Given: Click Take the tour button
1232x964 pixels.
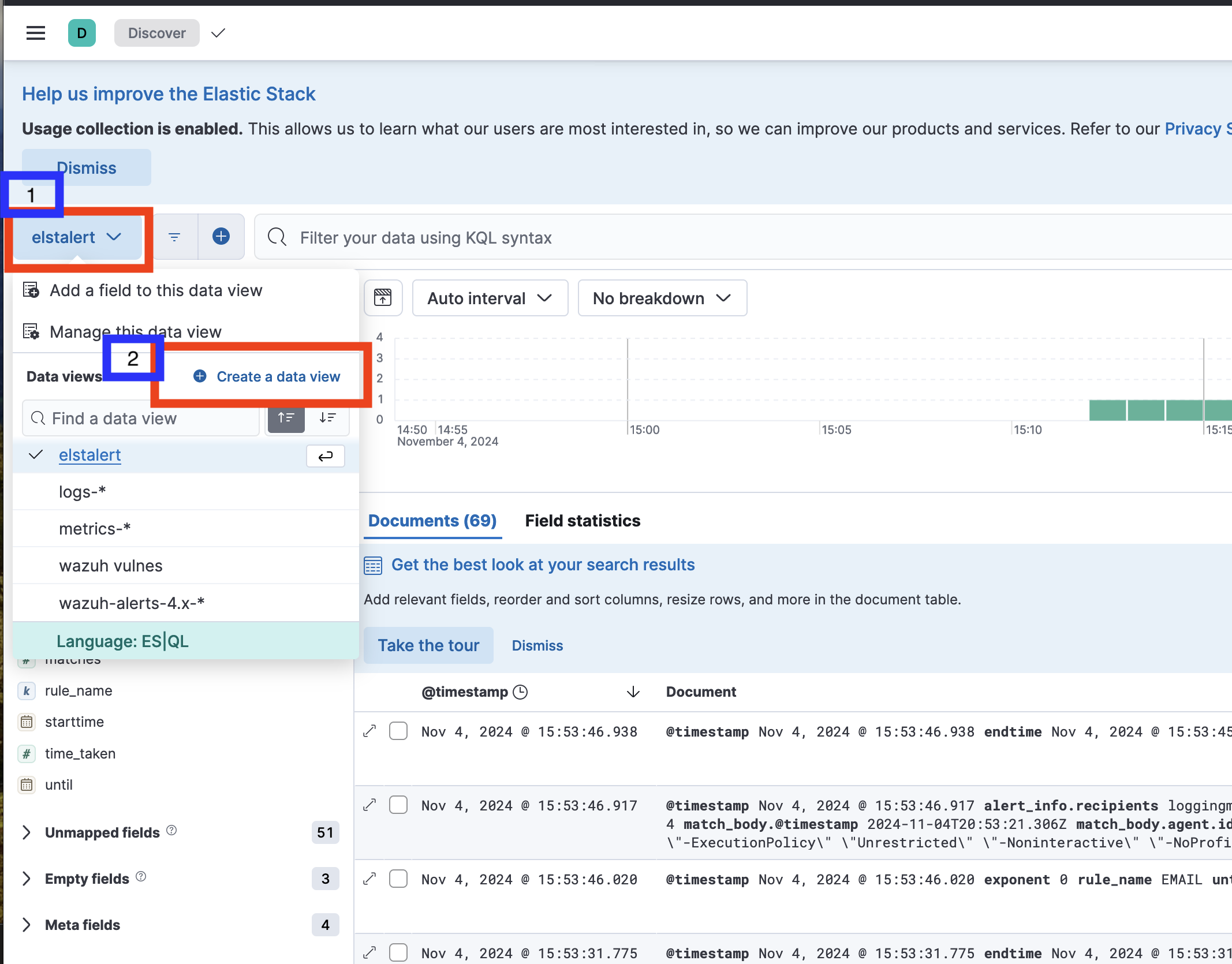Looking at the screenshot, I should point(428,645).
